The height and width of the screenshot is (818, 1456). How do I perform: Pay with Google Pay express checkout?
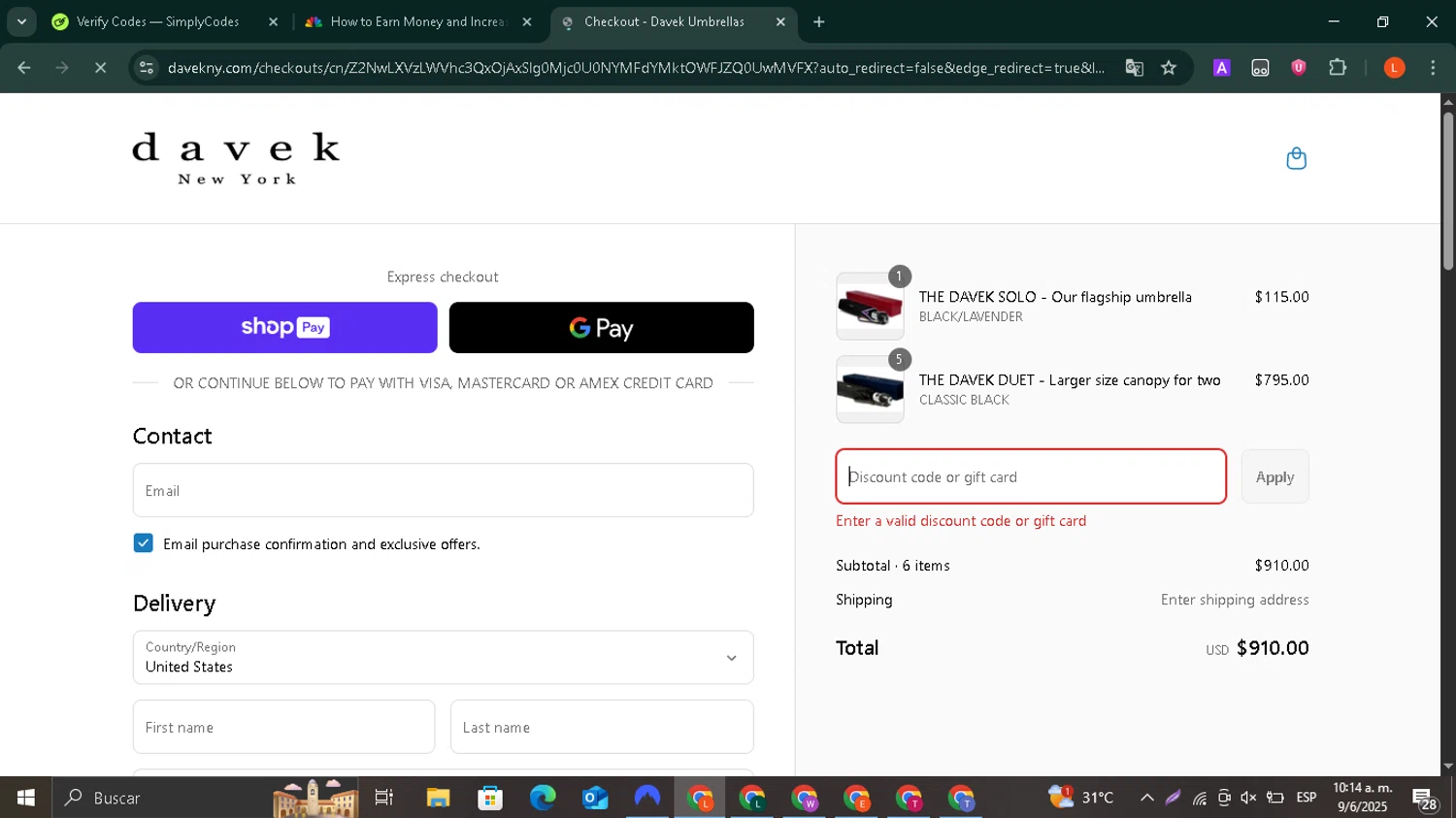(601, 327)
